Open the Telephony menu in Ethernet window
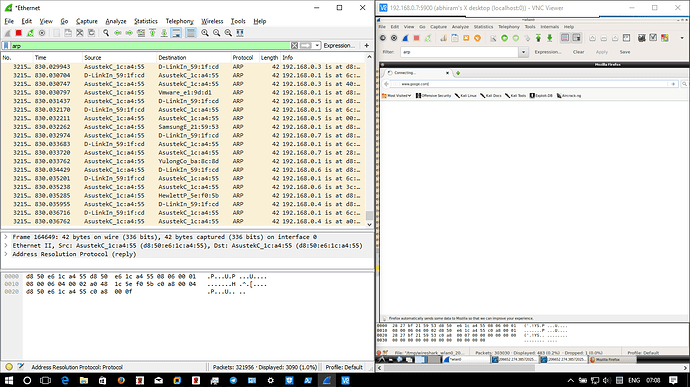Viewport: 690px width, 387px height. coord(179,21)
